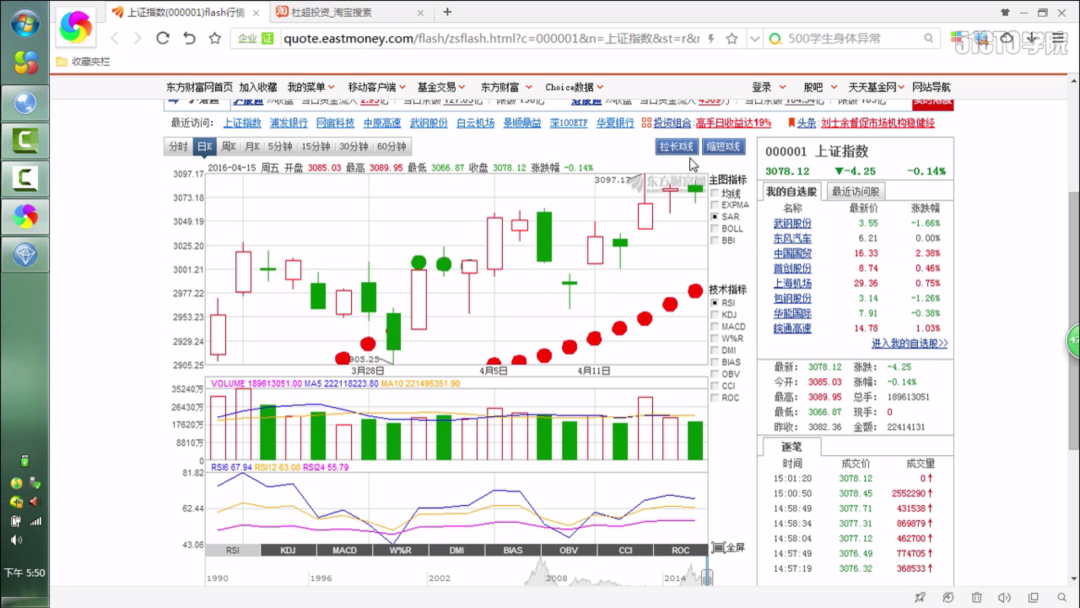Expand the 移动客户端 dropdown
1080x608 pixels.
(x=377, y=87)
